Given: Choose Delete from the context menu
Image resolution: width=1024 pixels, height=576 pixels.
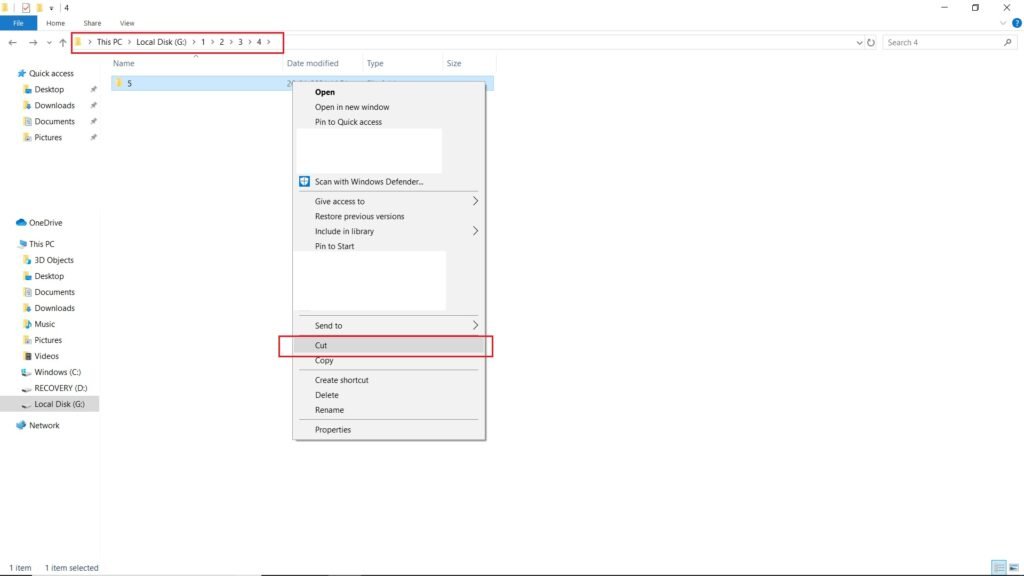Looking at the screenshot, I should (x=327, y=395).
